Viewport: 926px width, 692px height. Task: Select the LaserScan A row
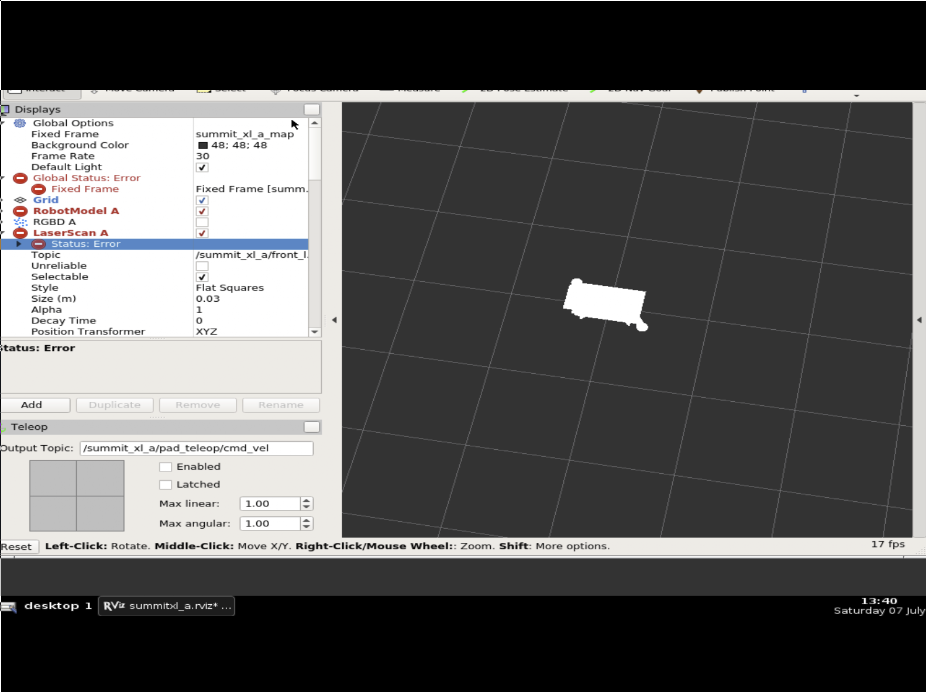pos(154,233)
